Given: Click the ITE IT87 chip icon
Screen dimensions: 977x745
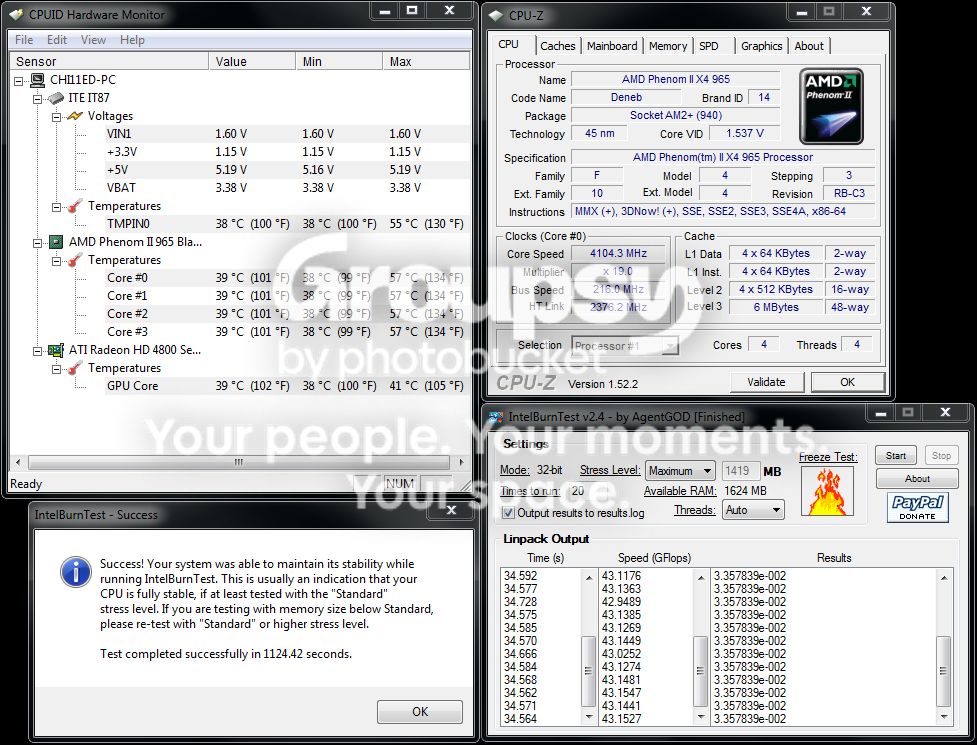Looking at the screenshot, I should click(x=56, y=98).
